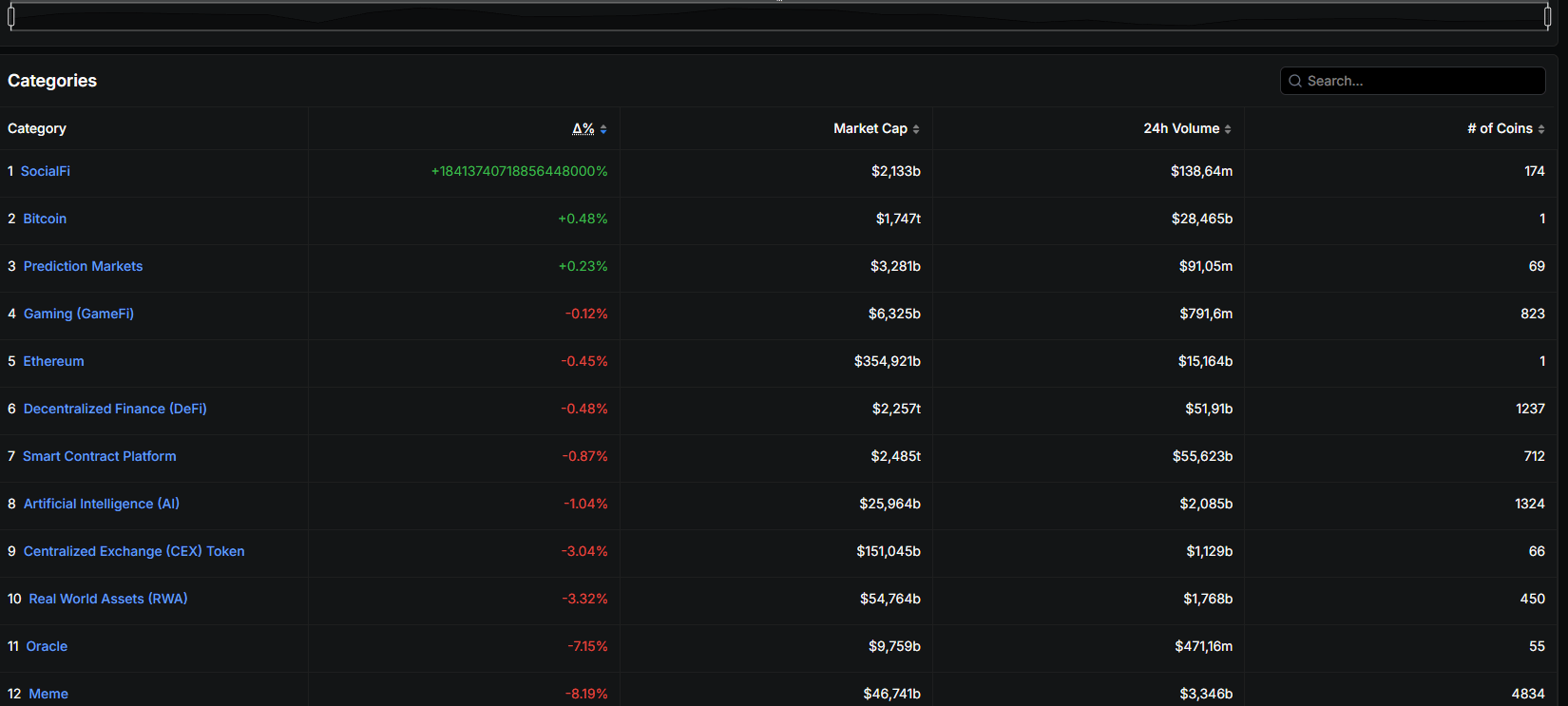Click the $54,764b market cap cell
The image size is (1568, 706).
[890, 599]
